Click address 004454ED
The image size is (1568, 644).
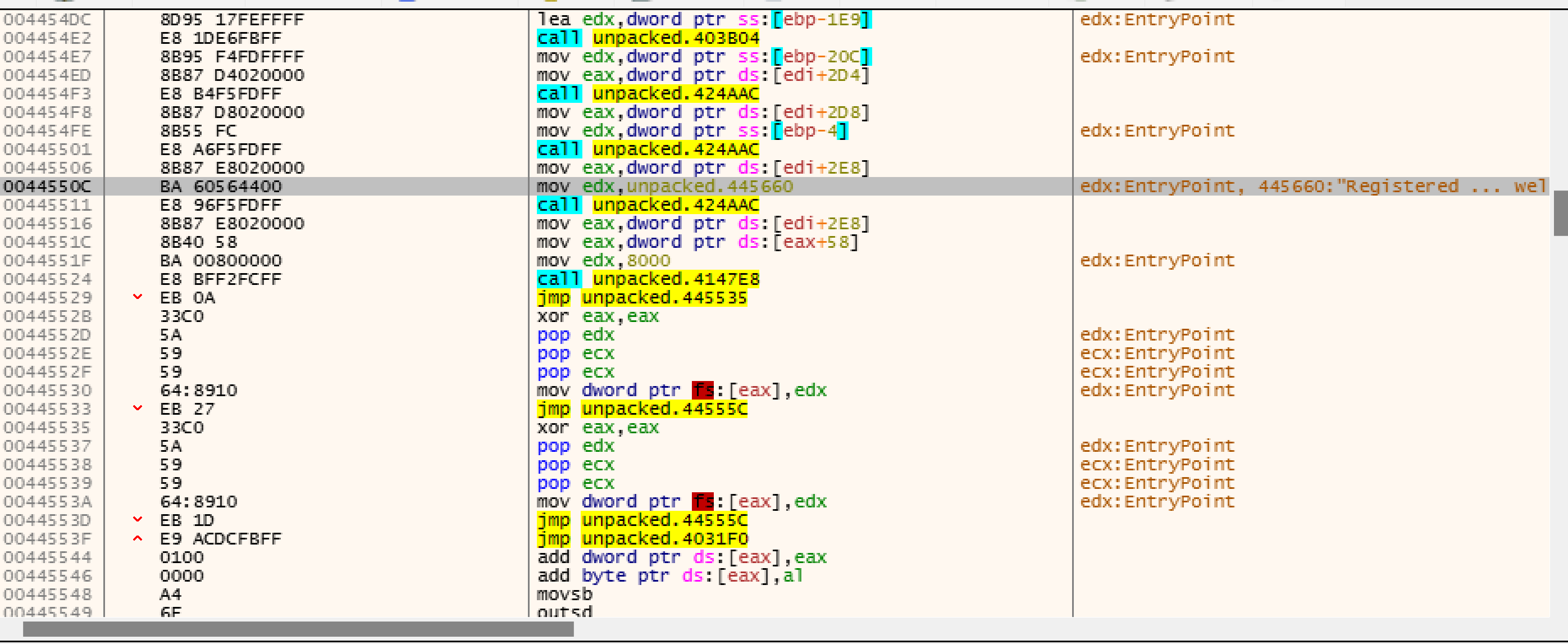pos(48,75)
